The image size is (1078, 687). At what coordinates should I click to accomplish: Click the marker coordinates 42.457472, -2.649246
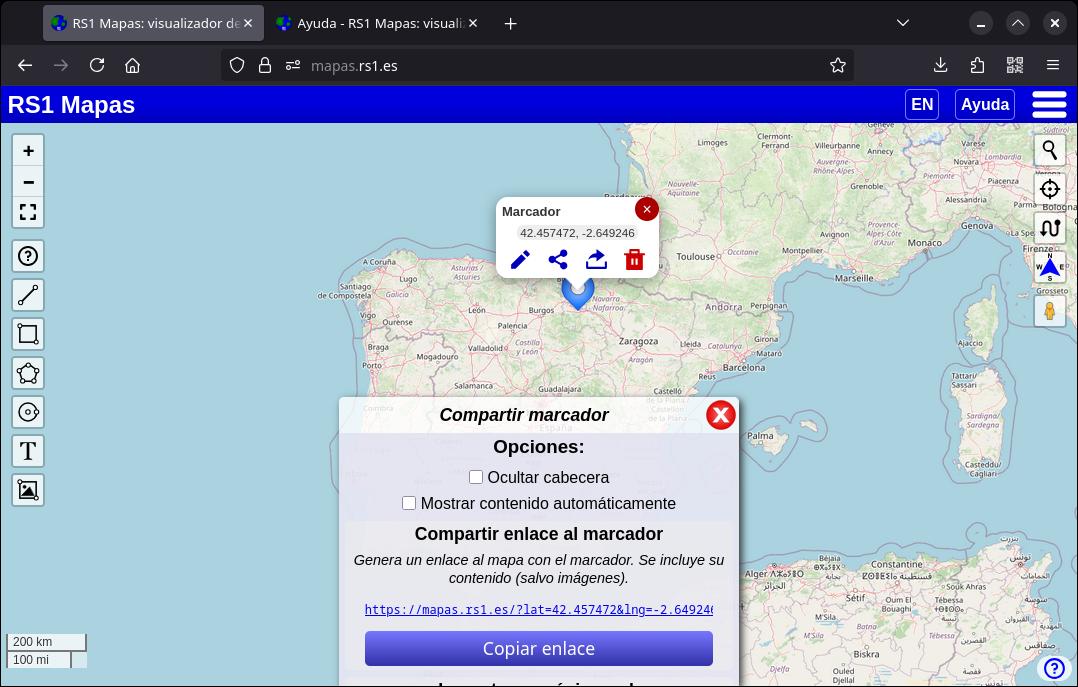coord(577,233)
